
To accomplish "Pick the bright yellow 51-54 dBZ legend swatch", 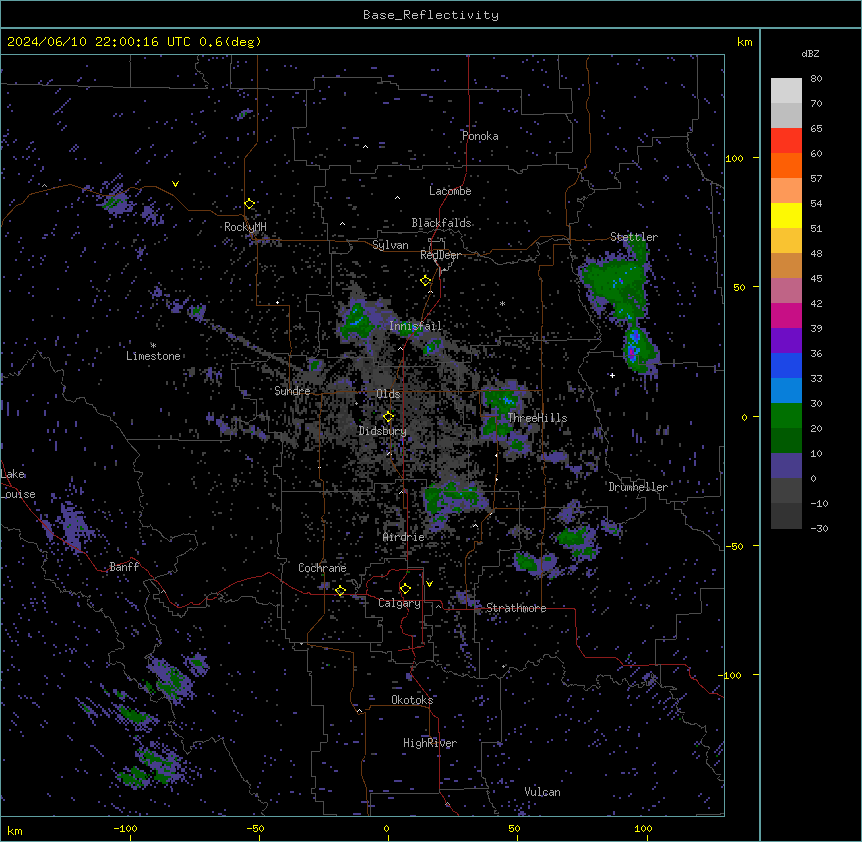I will (x=786, y=215).
